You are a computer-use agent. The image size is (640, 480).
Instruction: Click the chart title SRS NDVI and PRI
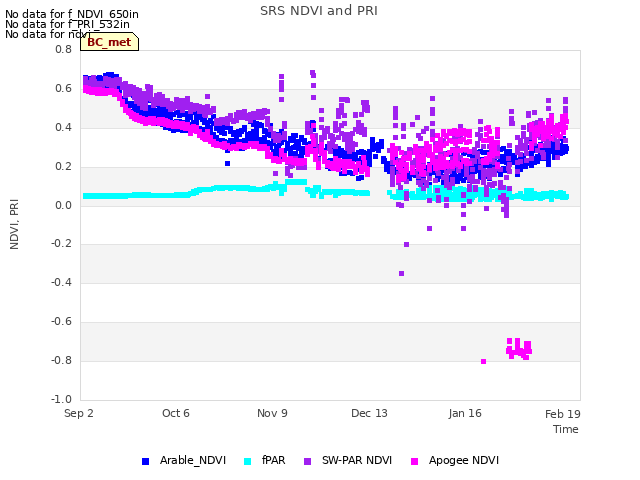coord(319,11)
